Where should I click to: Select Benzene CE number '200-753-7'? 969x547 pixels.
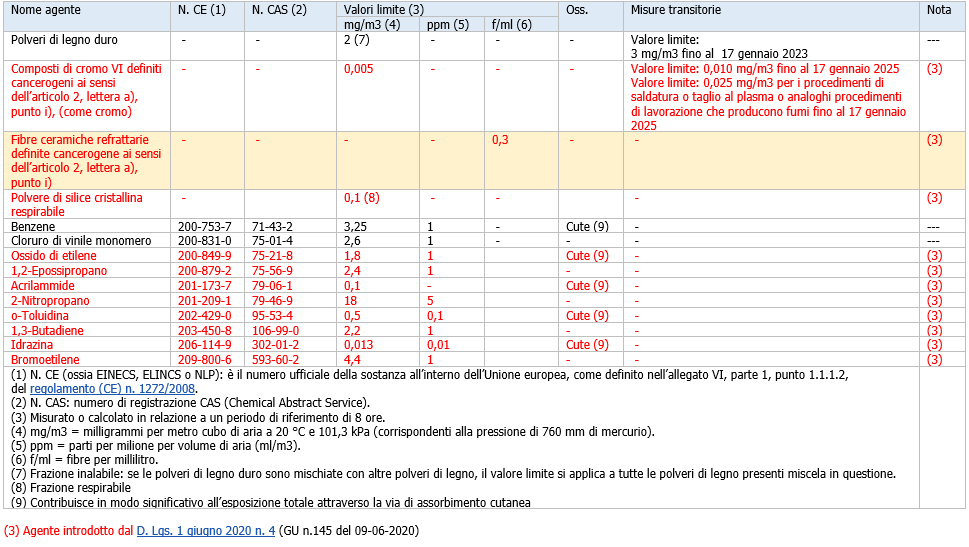(205, 227)
